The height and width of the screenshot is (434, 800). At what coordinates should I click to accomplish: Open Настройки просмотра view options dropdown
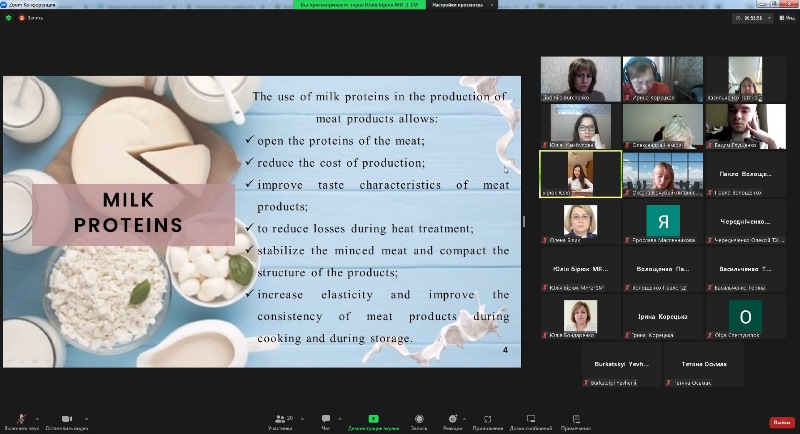[x=462, y=5]
